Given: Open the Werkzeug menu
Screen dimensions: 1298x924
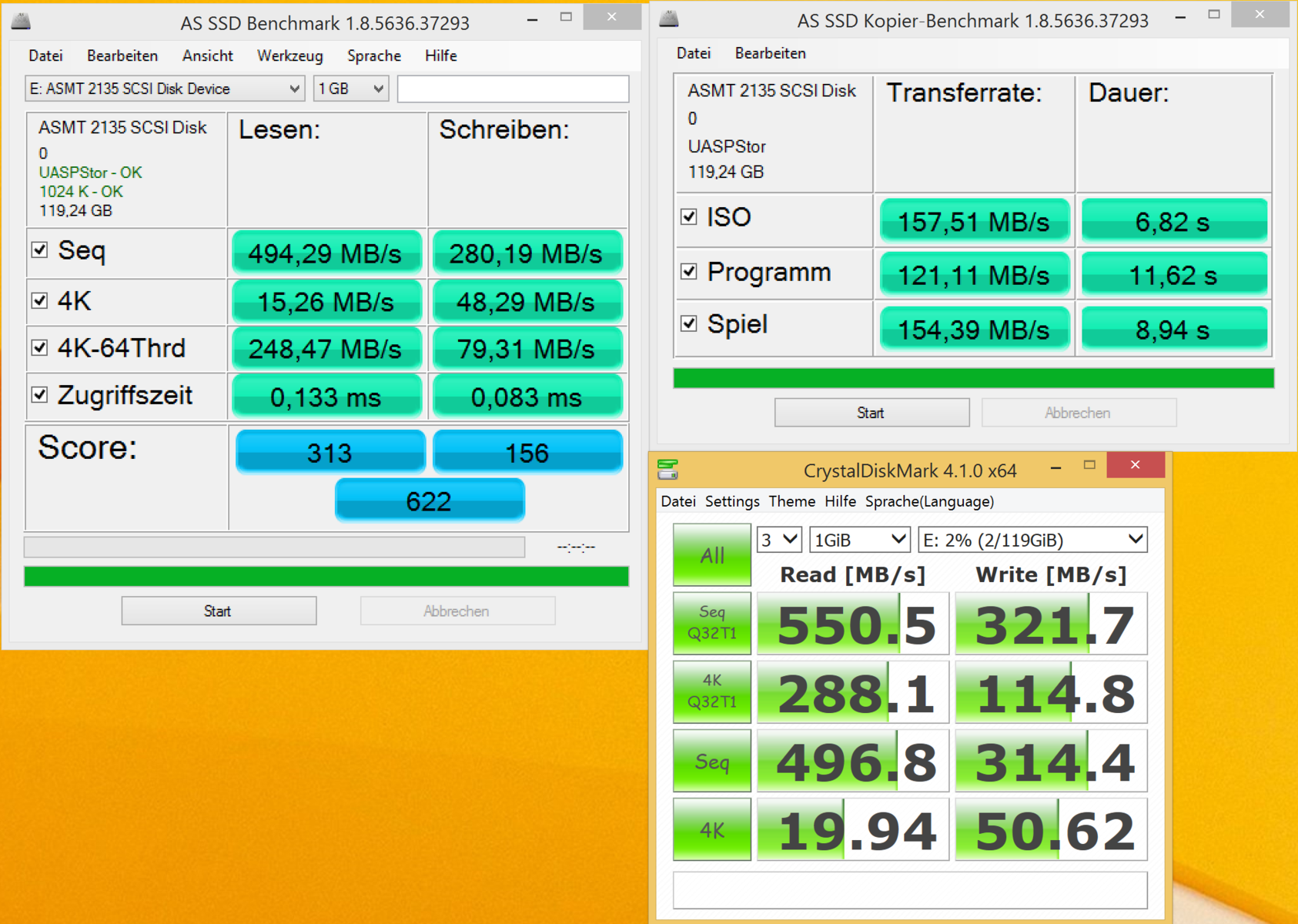Looking at the screenshot, I should (x=290, y=55).
